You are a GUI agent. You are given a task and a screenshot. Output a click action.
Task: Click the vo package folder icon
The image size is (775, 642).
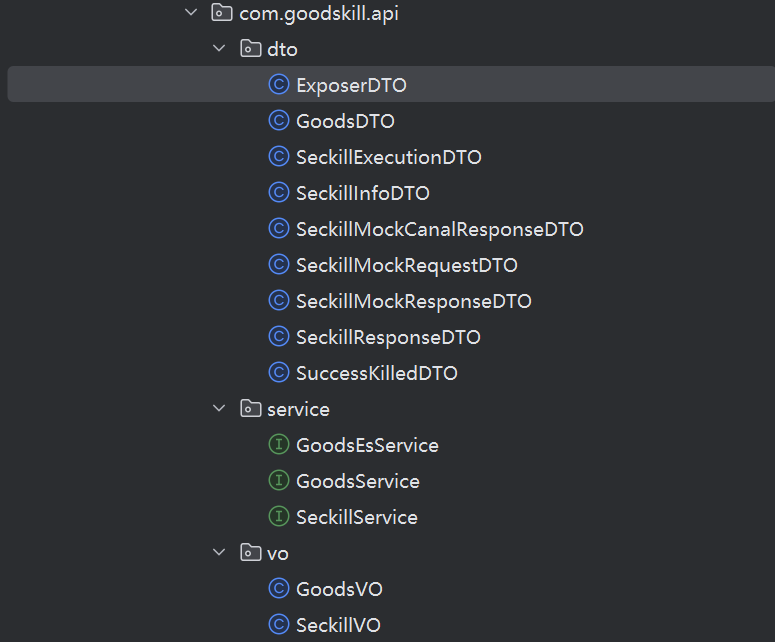(250, 553)
